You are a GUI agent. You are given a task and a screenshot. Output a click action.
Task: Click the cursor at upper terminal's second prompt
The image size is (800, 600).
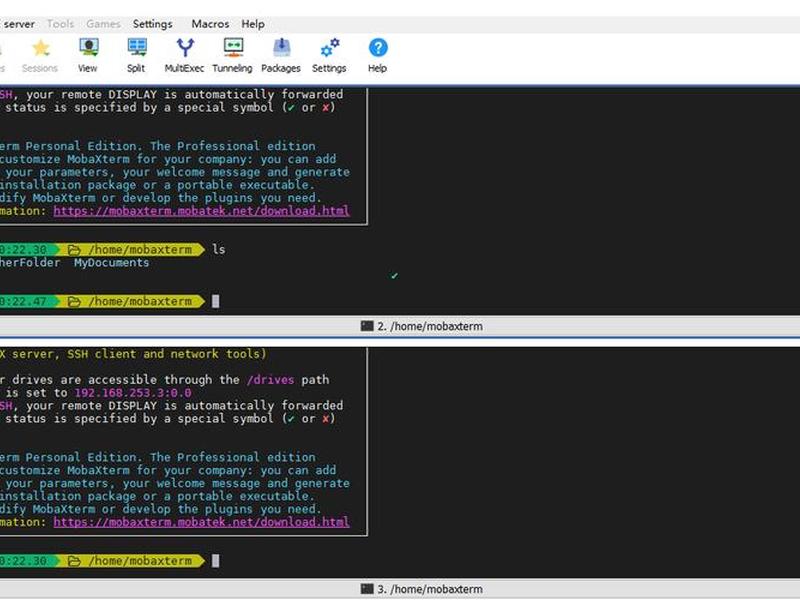[216, 302]
